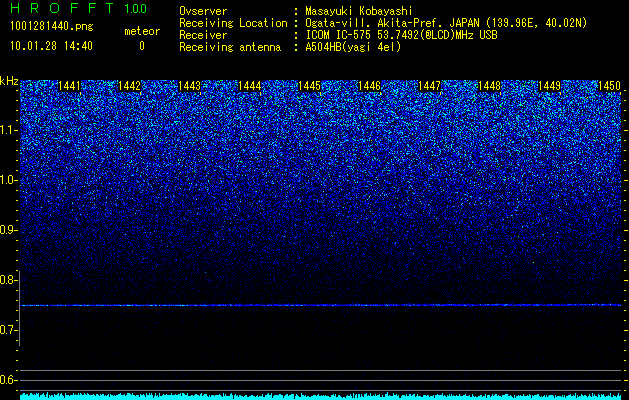Screen dimensions: 629x400
Task: Click the 1442 time marker
Action: 130,86
